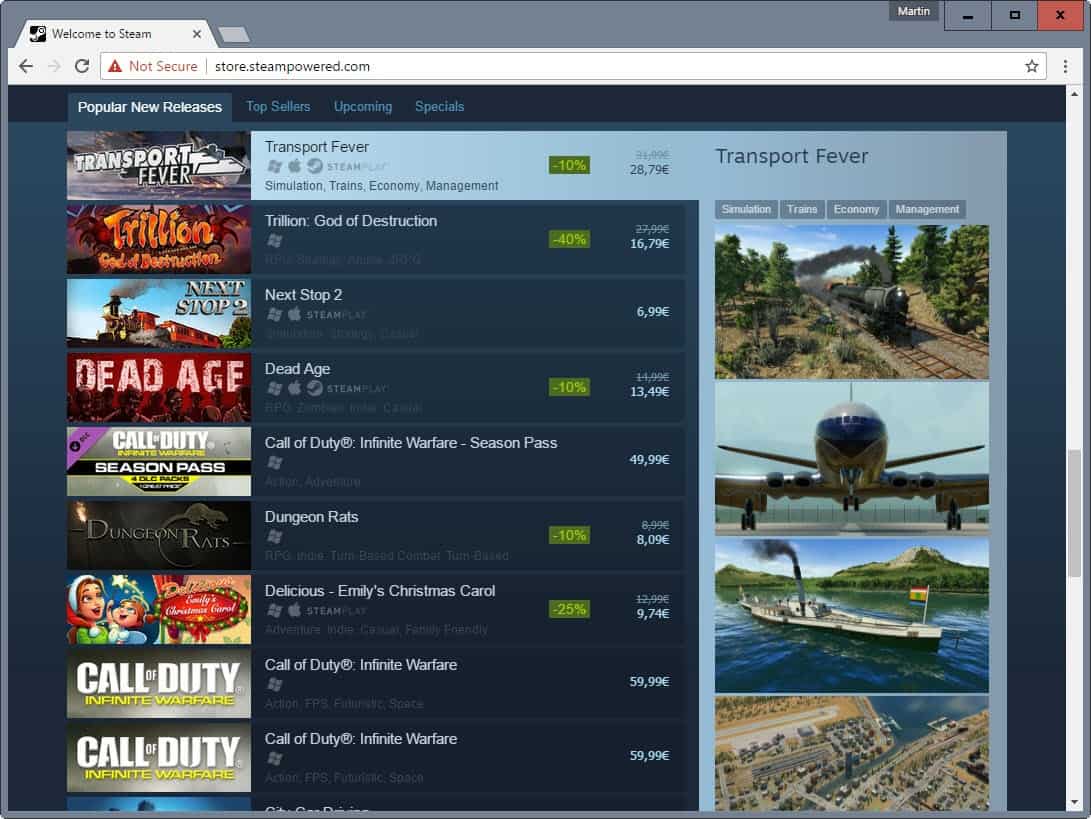This screenshot has width=1091, height=819.
Task: Click the scrollbar down arrow
Action: 1074,802
